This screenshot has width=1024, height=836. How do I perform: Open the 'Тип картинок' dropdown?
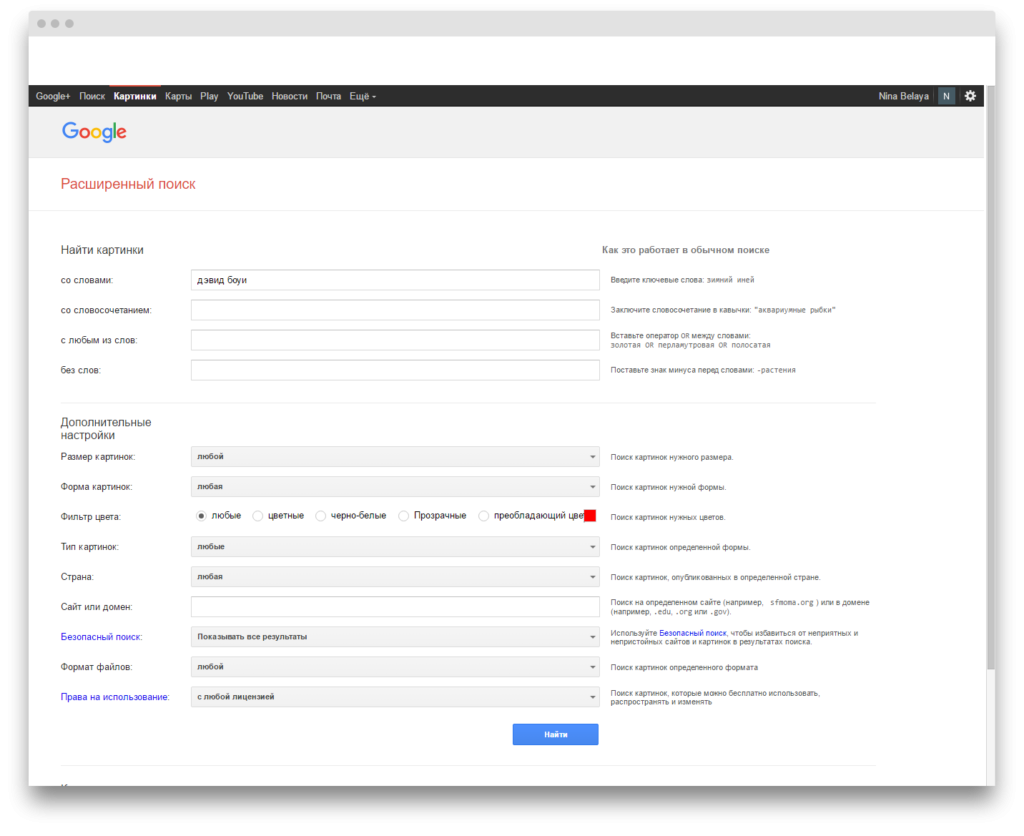395,547
